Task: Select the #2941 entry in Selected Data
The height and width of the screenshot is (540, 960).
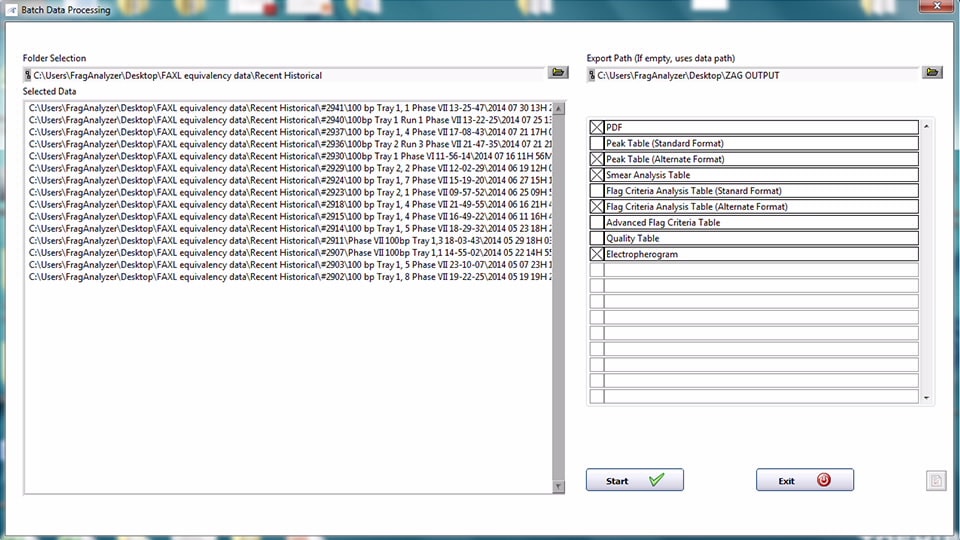Action: [x=290, y=108]
